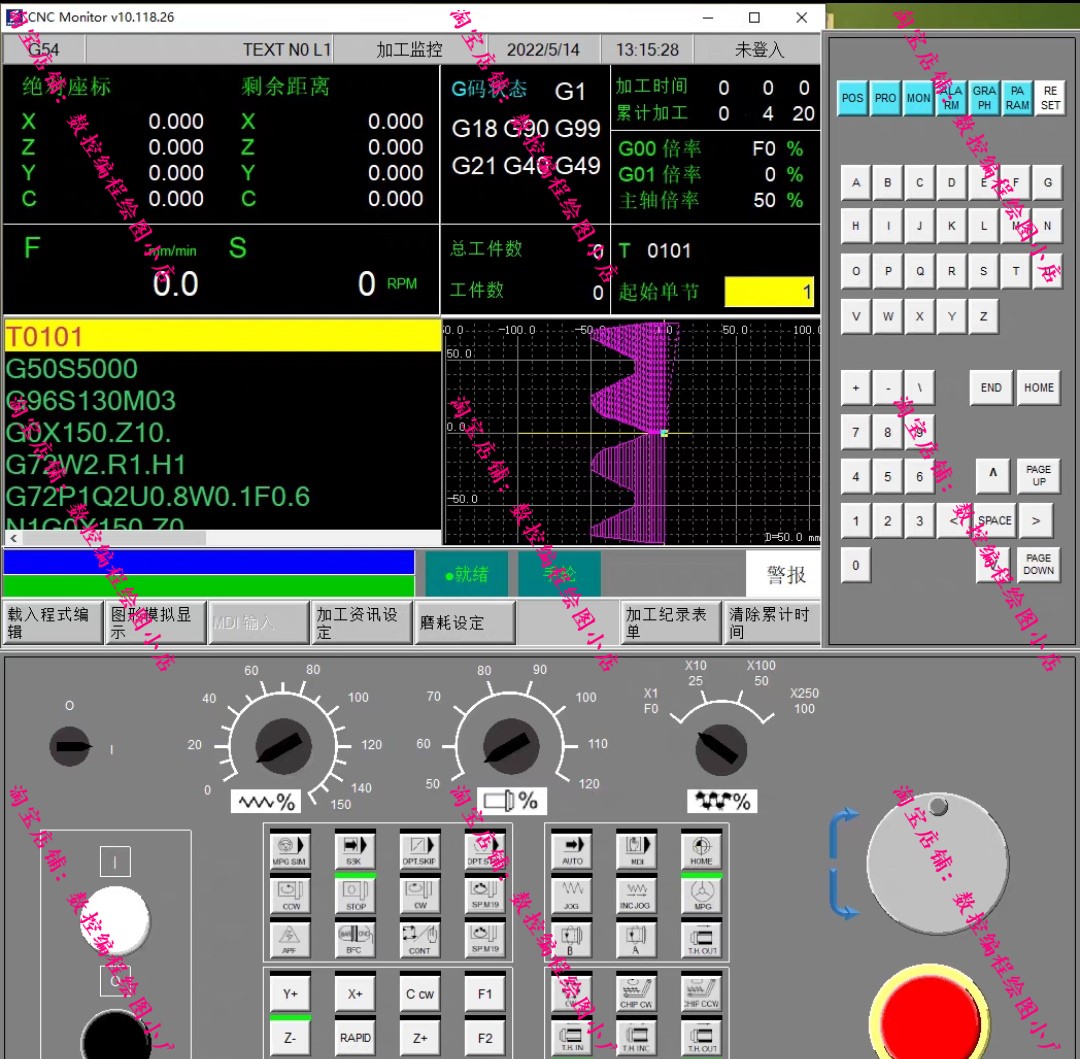The width and height of the screenshot is (1080, 1059).
Task: Open the POS tab key
Action: [852, 98]
